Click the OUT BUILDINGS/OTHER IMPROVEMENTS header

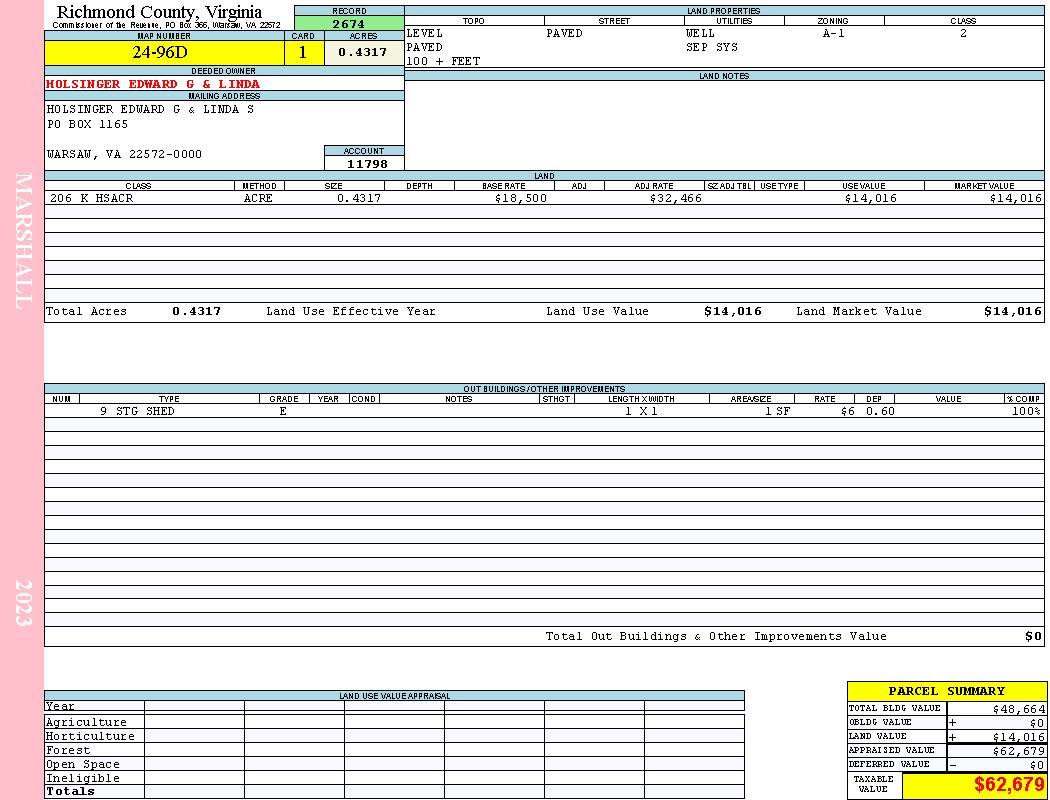click(x=544, y=389)
